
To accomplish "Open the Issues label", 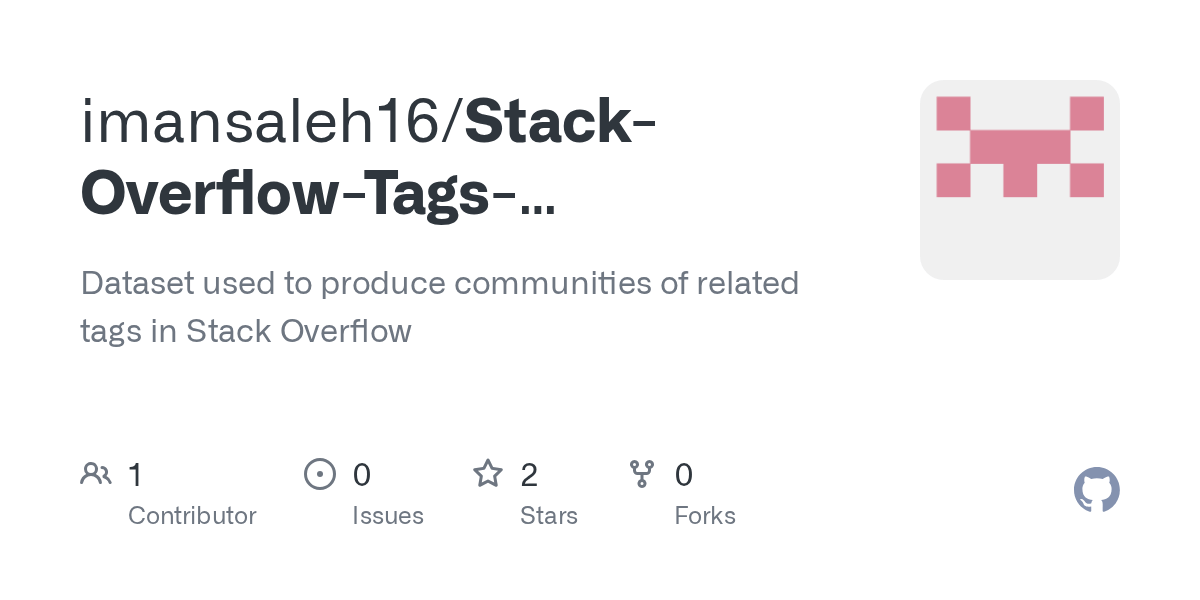I will 387,516.
